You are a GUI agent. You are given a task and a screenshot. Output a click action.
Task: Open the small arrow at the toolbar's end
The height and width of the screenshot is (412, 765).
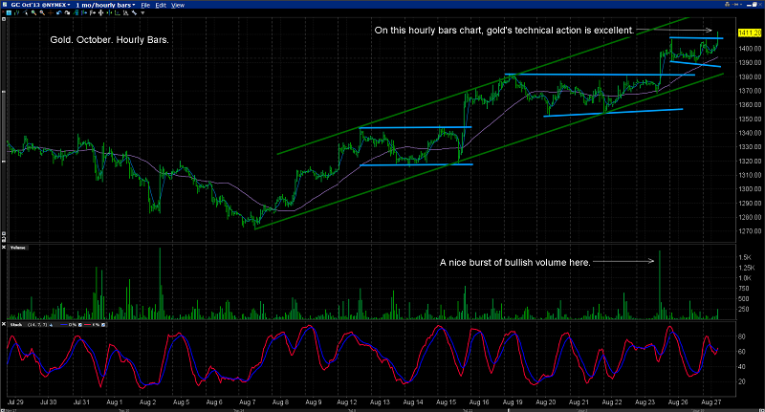pyautogui.click(x=143, y=13)
